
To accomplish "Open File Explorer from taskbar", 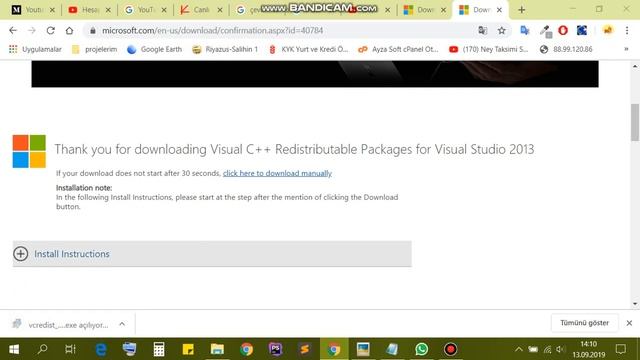I will (x=217, y=349).
